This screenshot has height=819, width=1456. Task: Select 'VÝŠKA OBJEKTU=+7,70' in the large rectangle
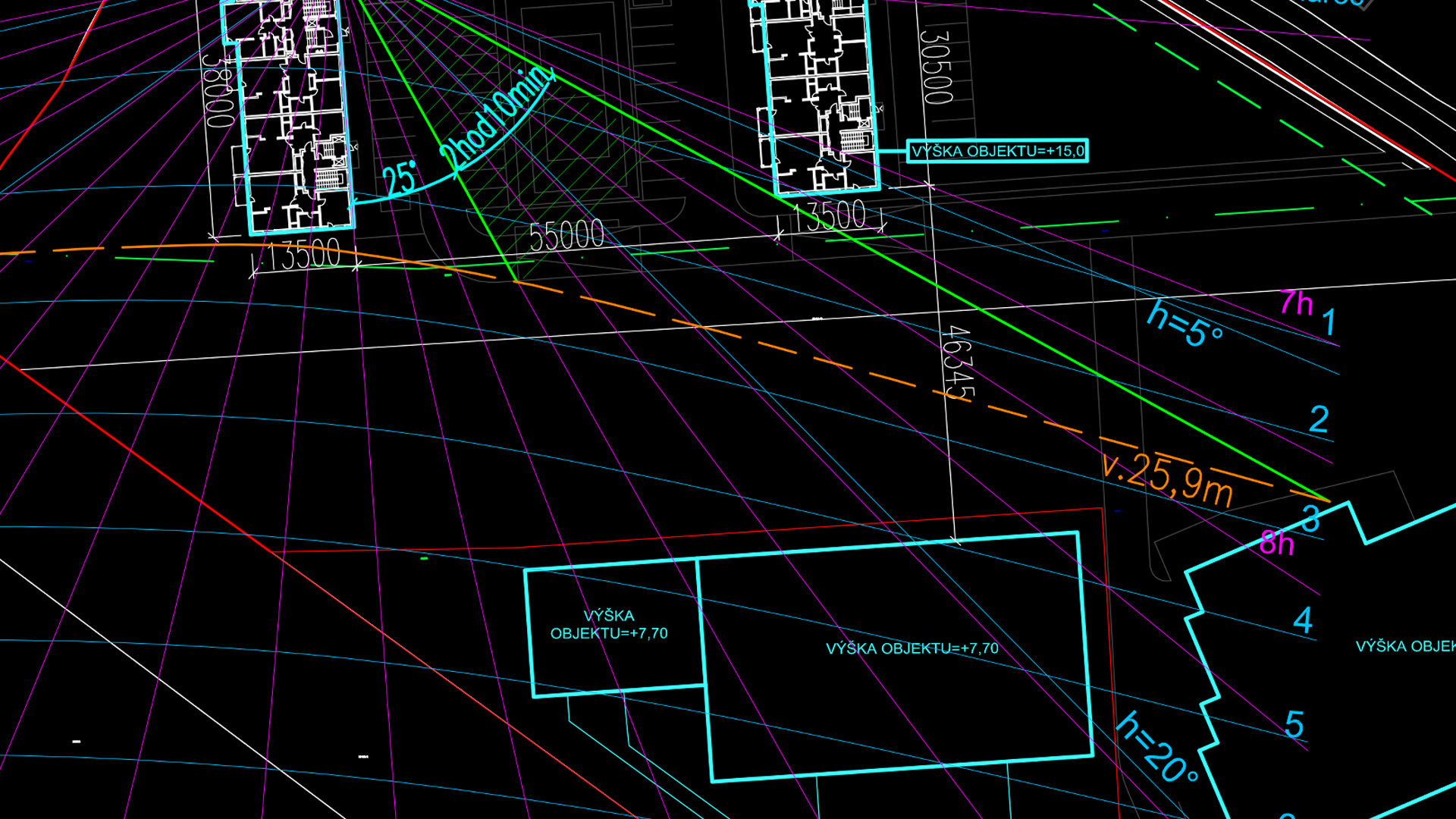[912, 648]
